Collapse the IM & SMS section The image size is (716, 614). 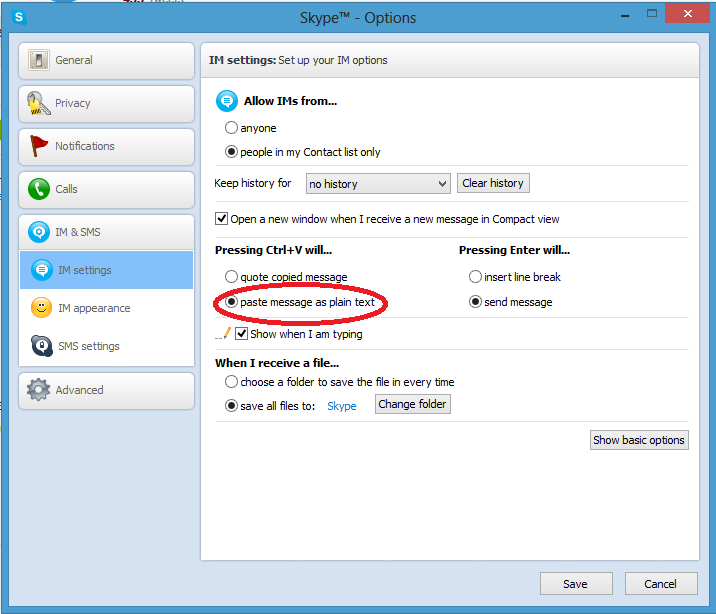(106, 232)
